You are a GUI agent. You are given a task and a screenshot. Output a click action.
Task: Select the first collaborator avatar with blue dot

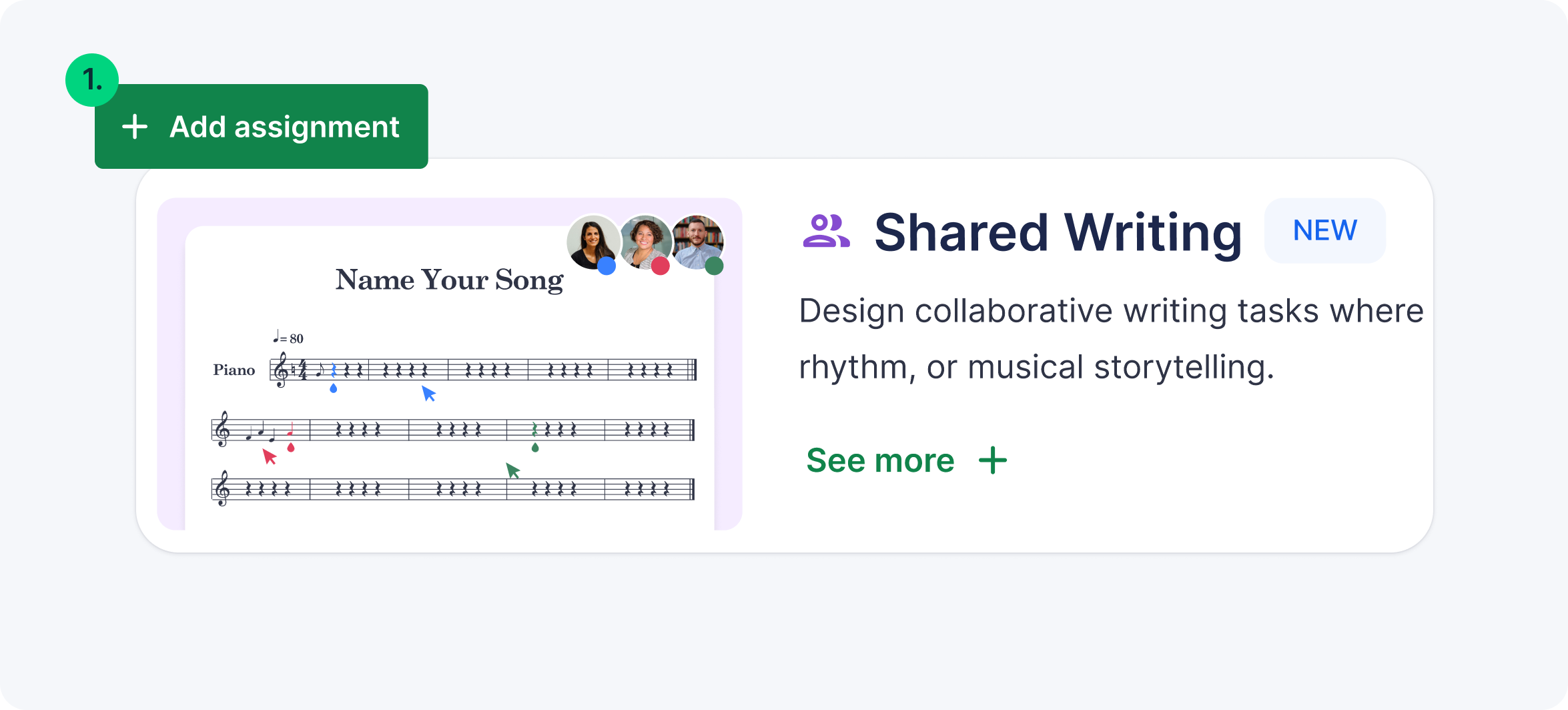(593, 243)
